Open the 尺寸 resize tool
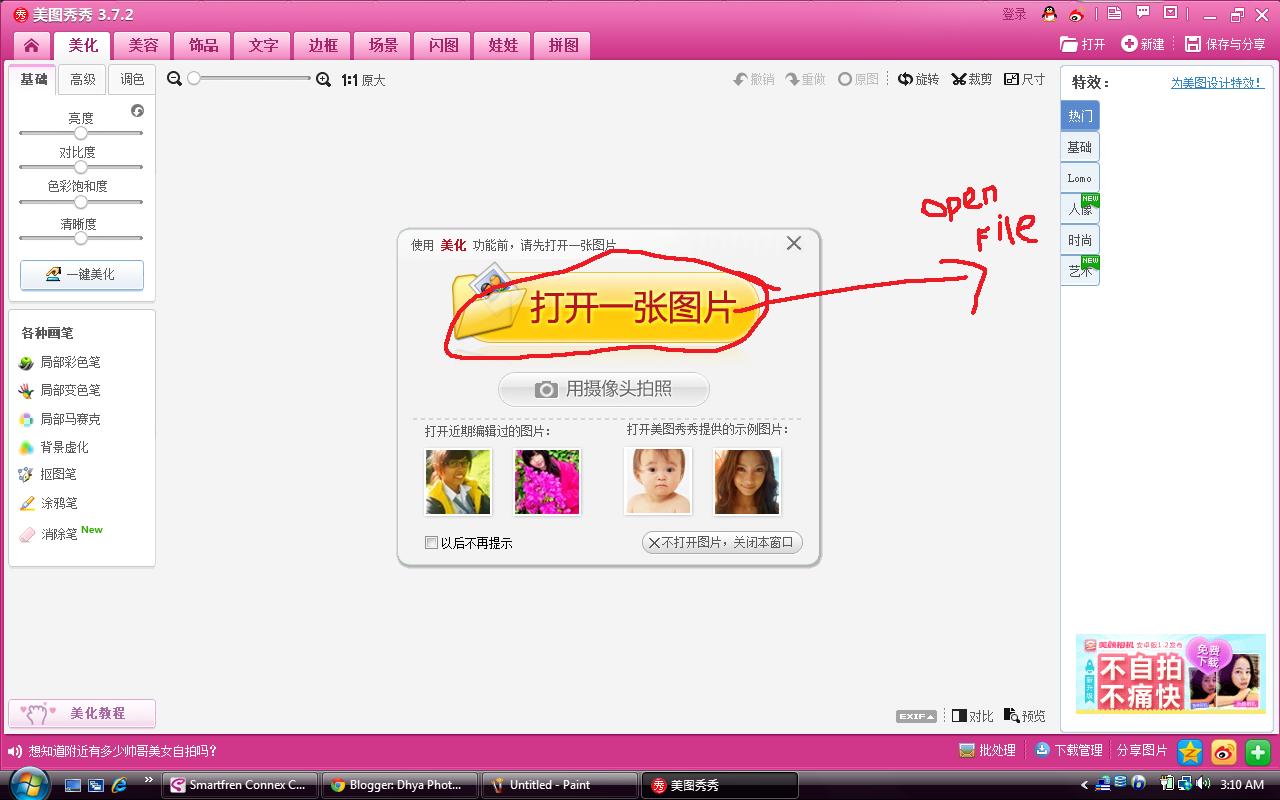 1024,79
